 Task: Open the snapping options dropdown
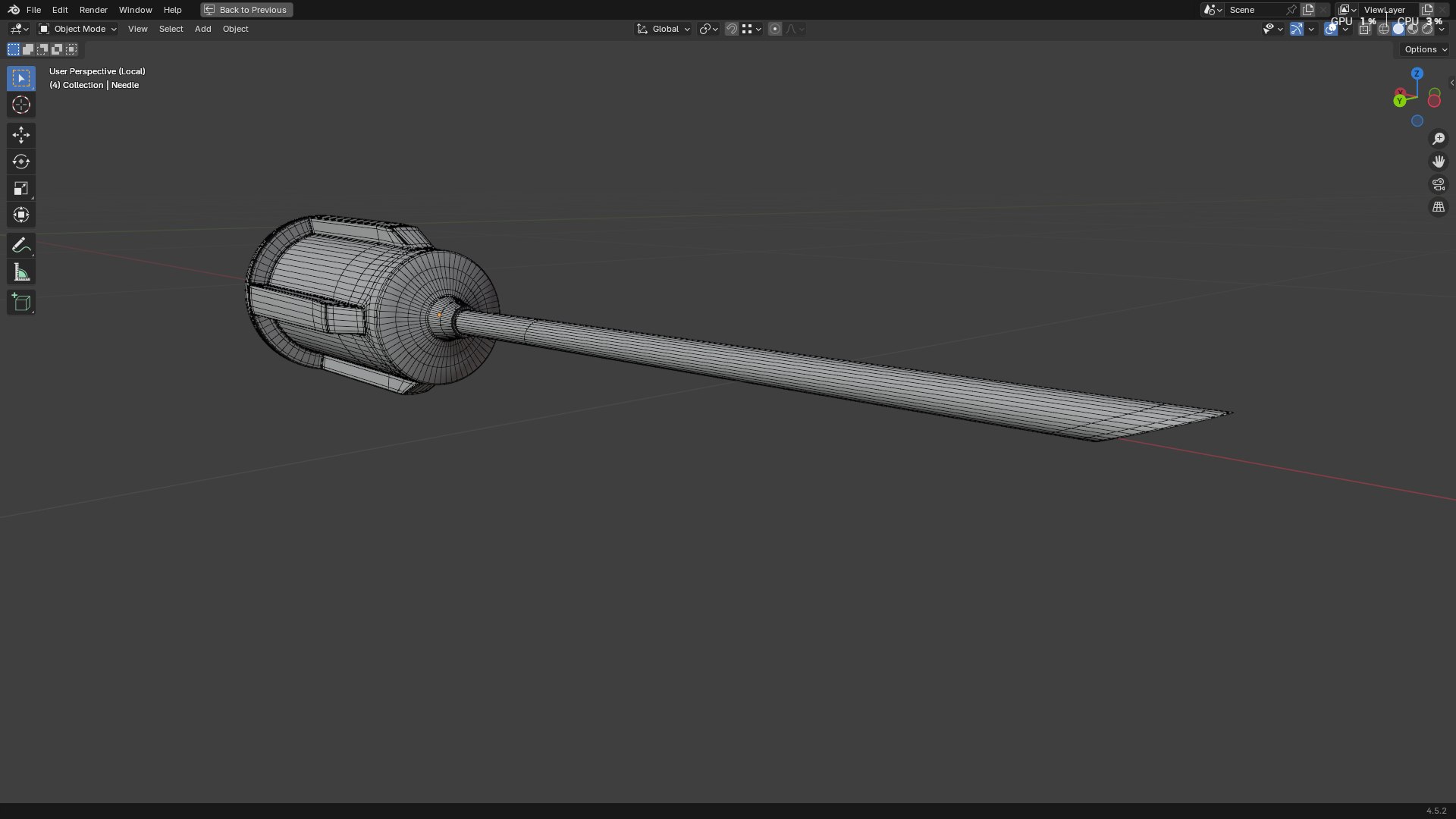click(752, 29)
